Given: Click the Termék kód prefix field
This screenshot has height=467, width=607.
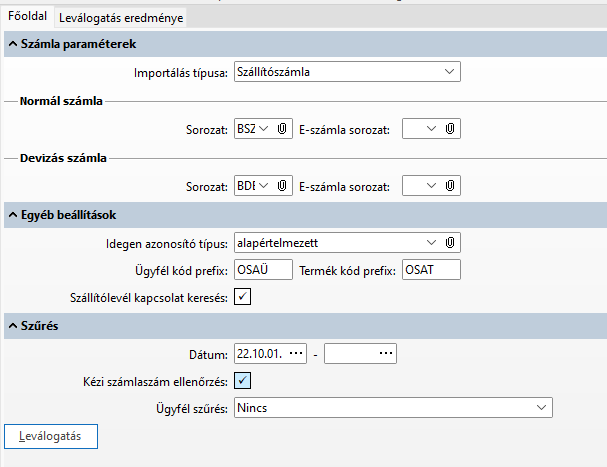Looking at the screenshot, I should (430, 269).
